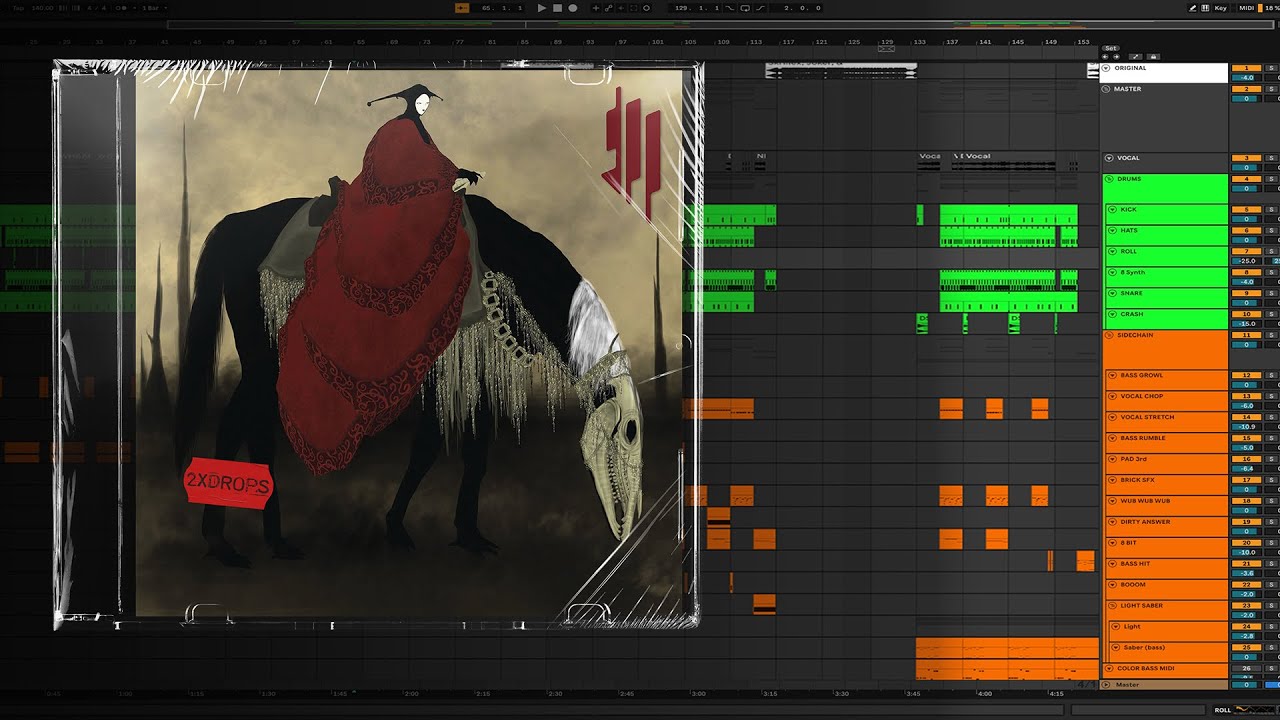Enable MIDI map mode
Image resolution: width=1280 pixels, height=720 pixels.
(x=1246, y=8)
